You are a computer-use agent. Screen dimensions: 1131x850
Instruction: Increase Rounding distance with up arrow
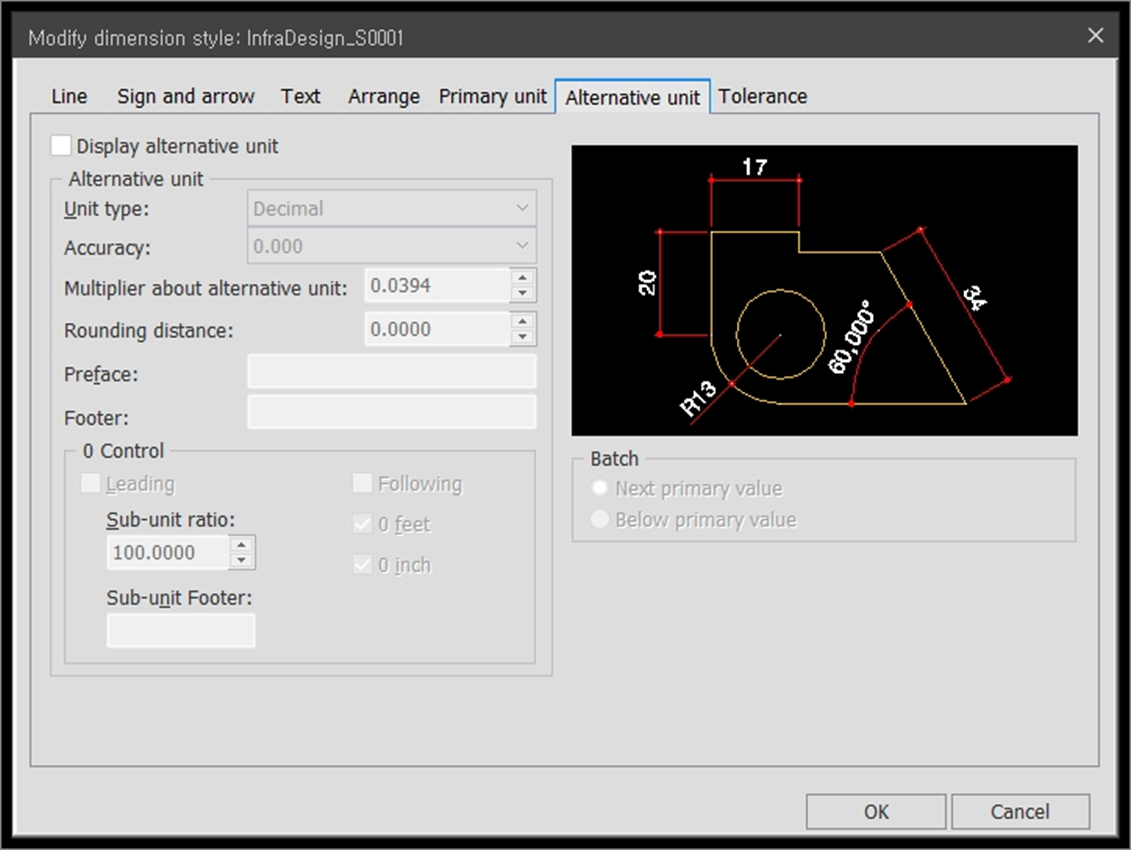(522, 321)
